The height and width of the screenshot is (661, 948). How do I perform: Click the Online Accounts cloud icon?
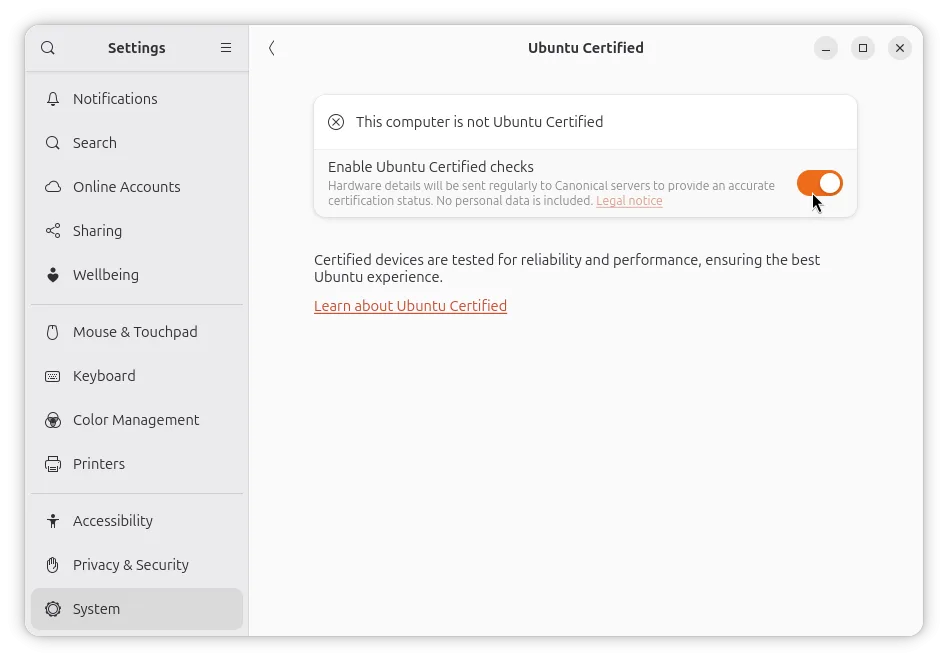[53, 187]
